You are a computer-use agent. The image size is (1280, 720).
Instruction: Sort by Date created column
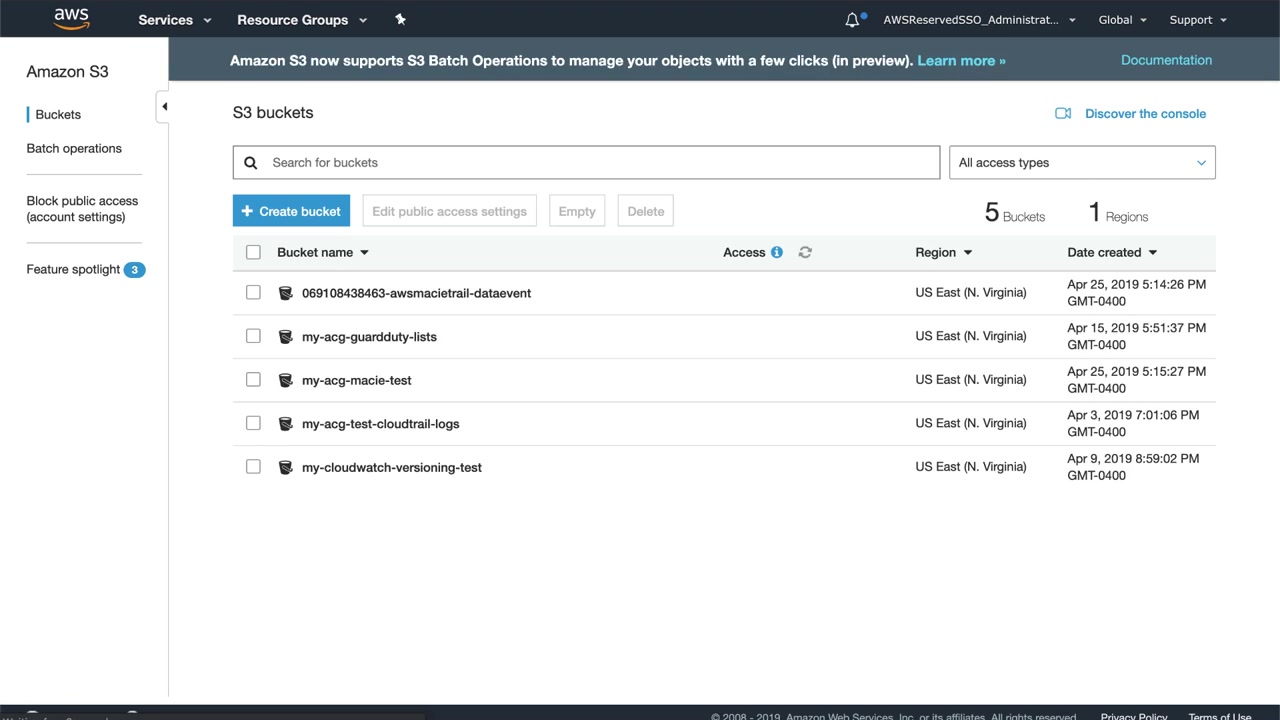[1112, 253]
